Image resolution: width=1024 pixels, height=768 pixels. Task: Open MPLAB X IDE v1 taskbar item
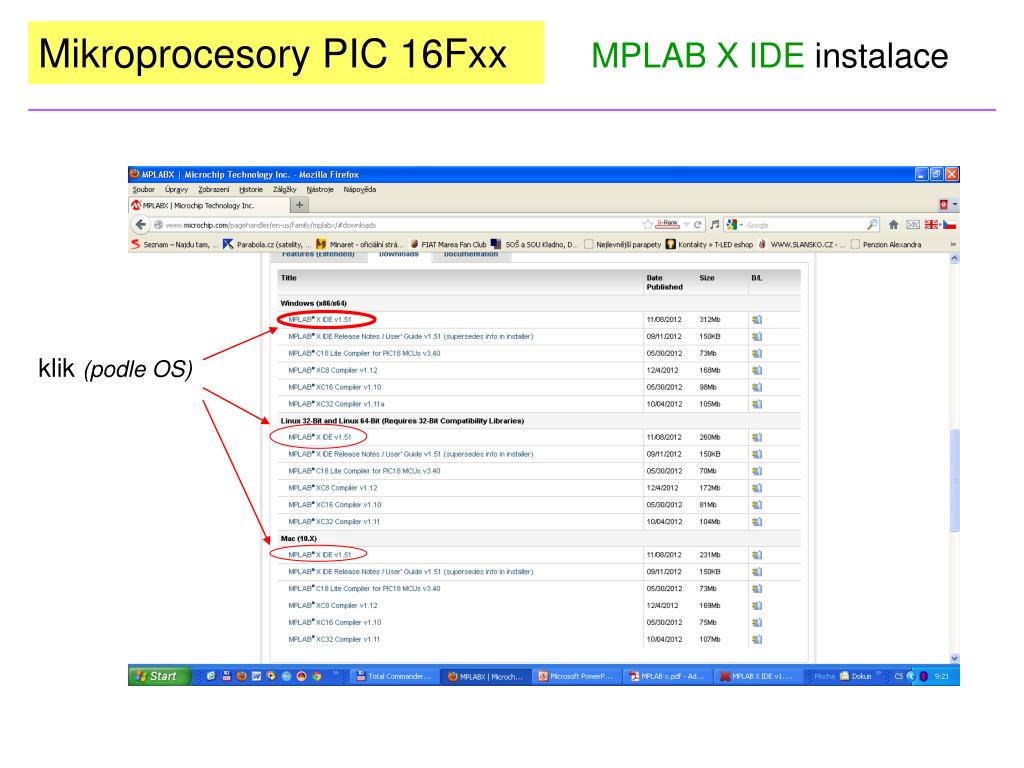click(756, 677)
